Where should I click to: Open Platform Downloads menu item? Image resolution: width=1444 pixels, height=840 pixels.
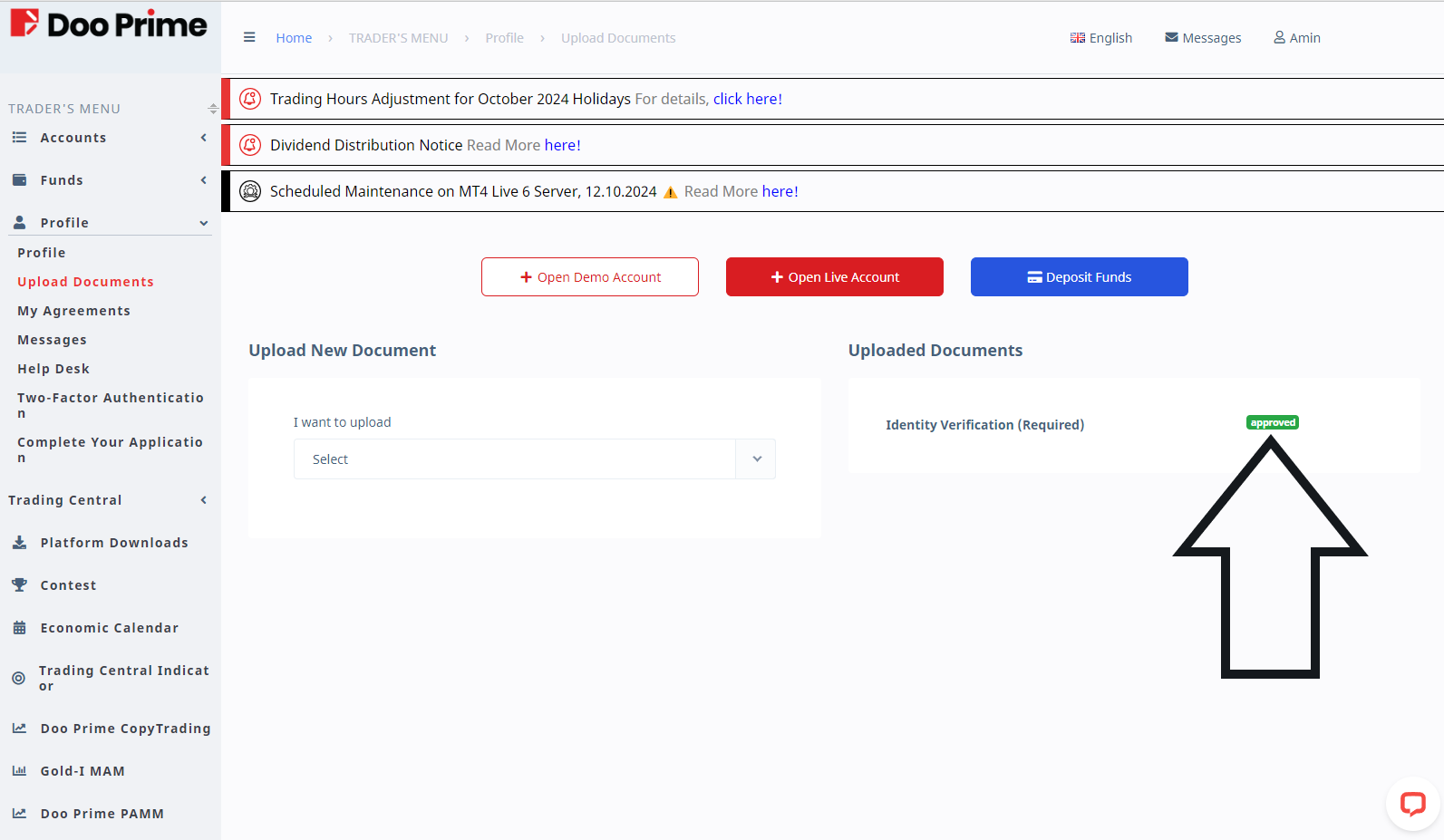114,543
